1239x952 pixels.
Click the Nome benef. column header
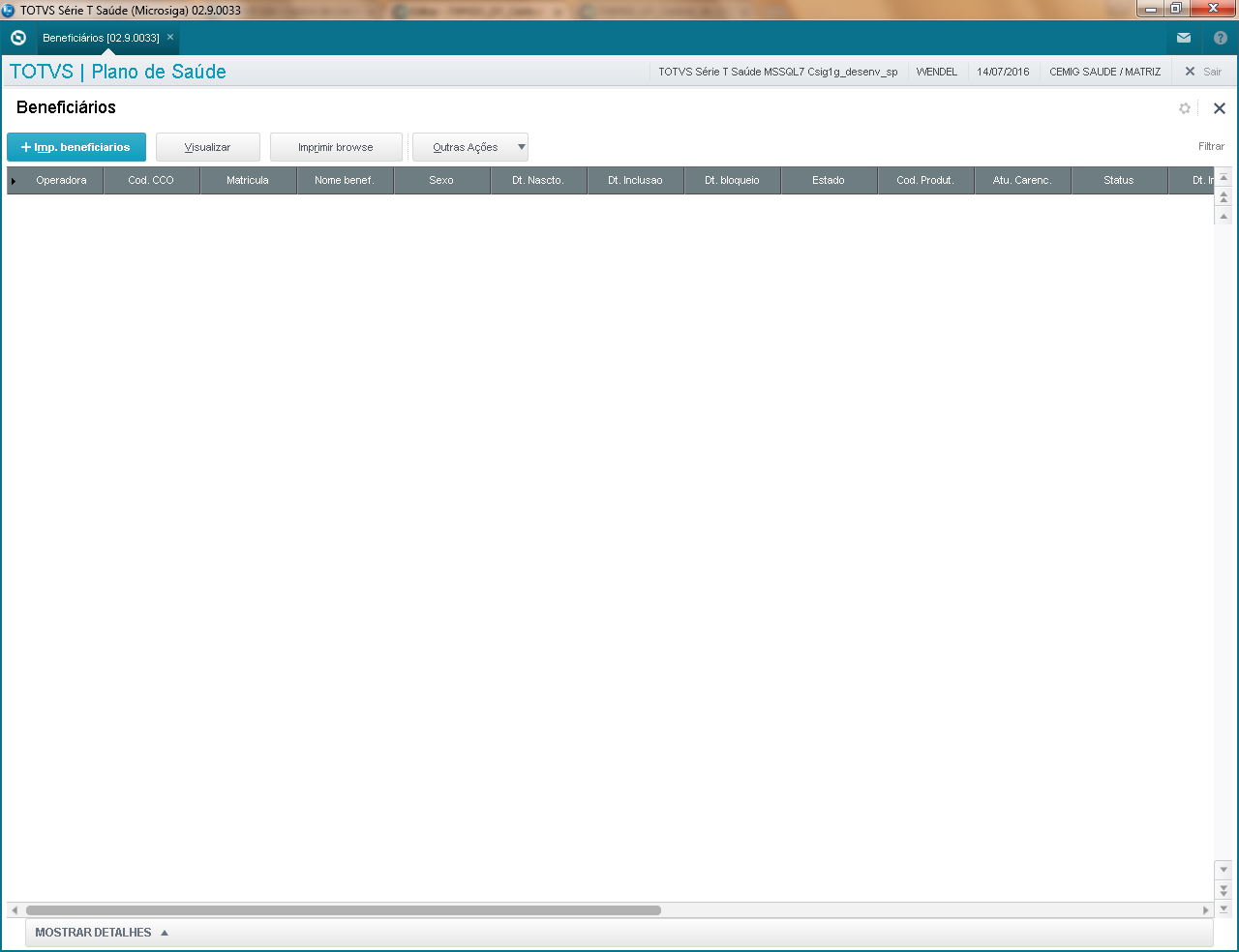[x=345, y=180]
